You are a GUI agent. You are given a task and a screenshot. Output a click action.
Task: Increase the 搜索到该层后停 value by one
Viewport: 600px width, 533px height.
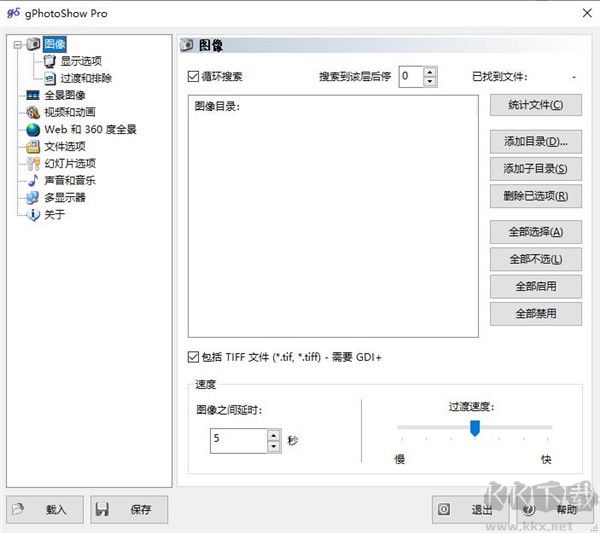(430, 71)
